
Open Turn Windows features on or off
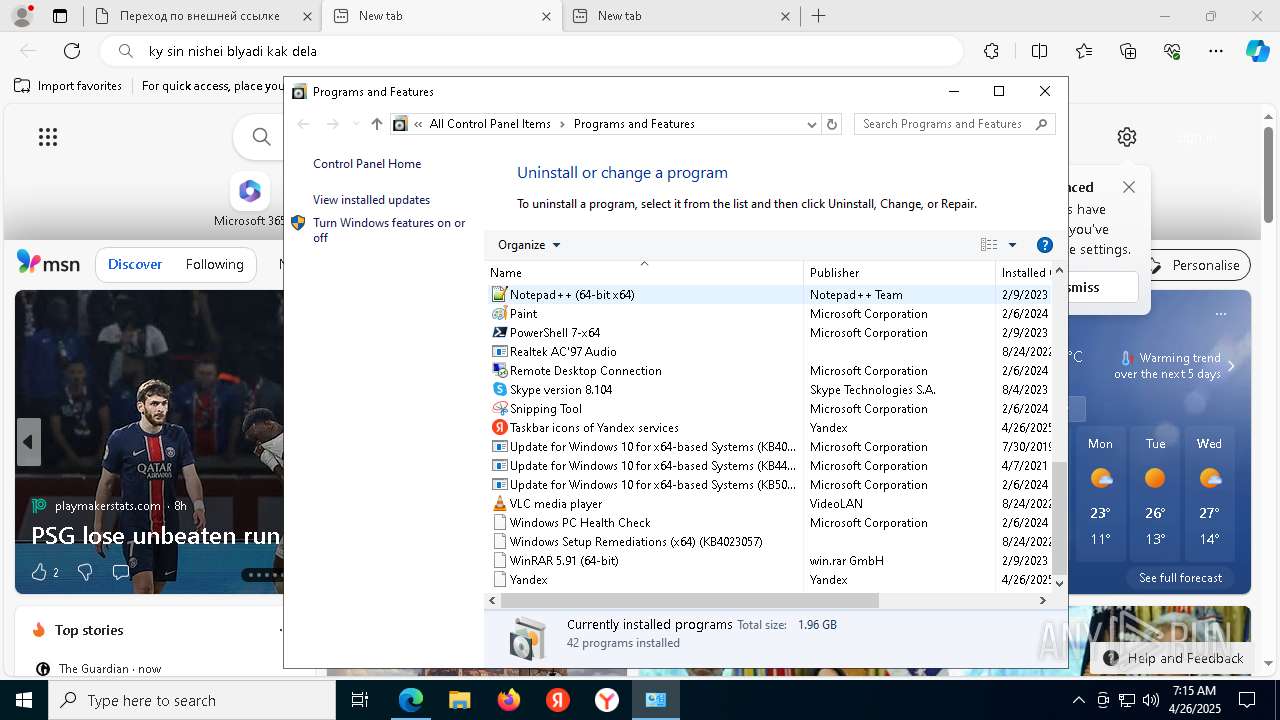(x=389, y=230)
